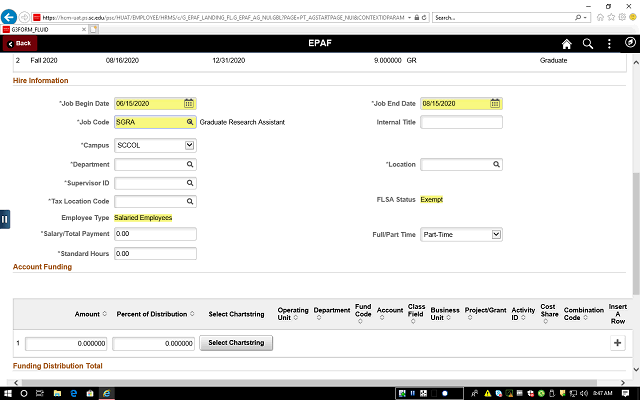Image resolution: width=640 pixels, height=400 pixels.
Task: Click the Tax Location Code lookup magnifier
Action: (x=190, y=201)
